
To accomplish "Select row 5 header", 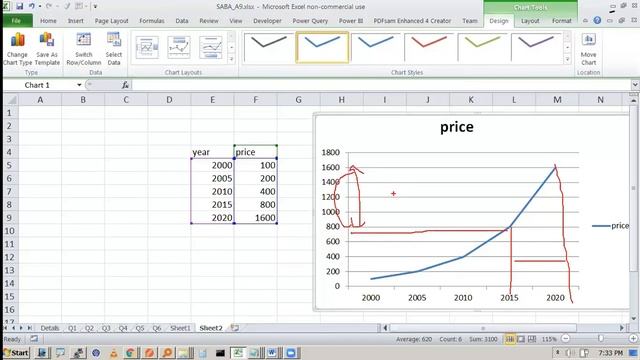I will coord(10,165).
